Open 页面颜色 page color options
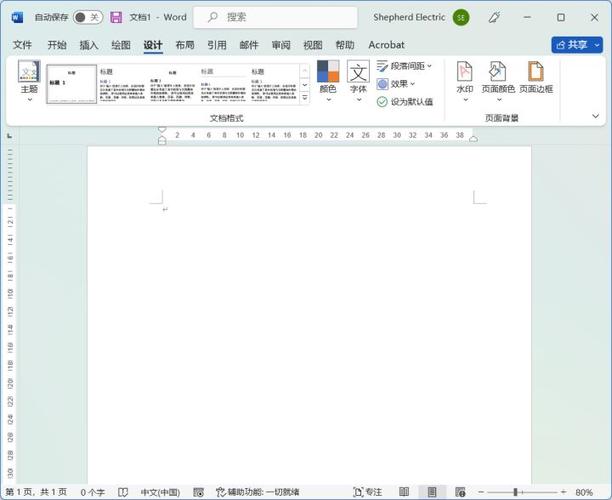The height and width of the screenshot is (500, 612). (x=498, y=81)
